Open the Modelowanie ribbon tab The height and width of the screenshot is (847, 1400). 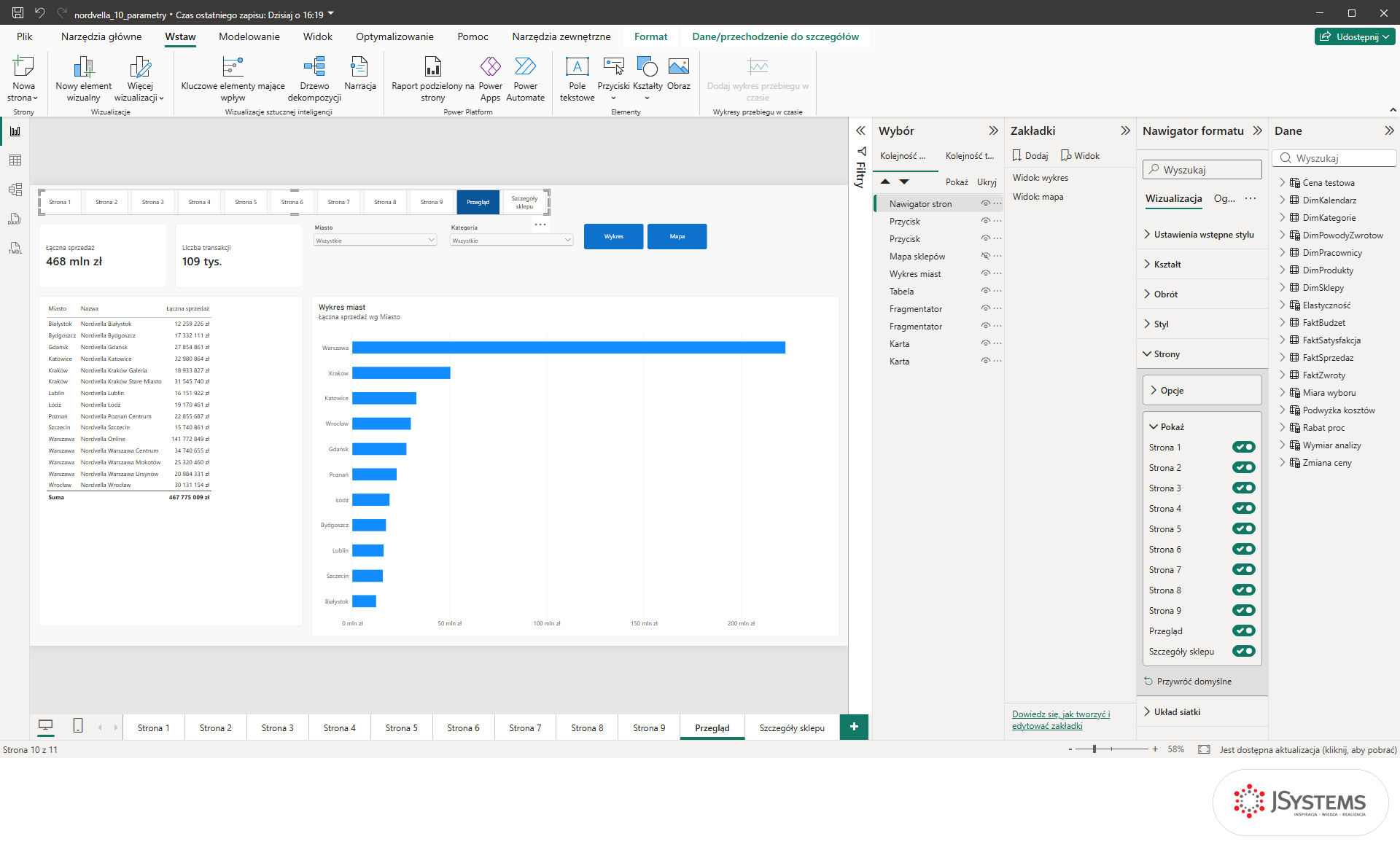point(249,36)
